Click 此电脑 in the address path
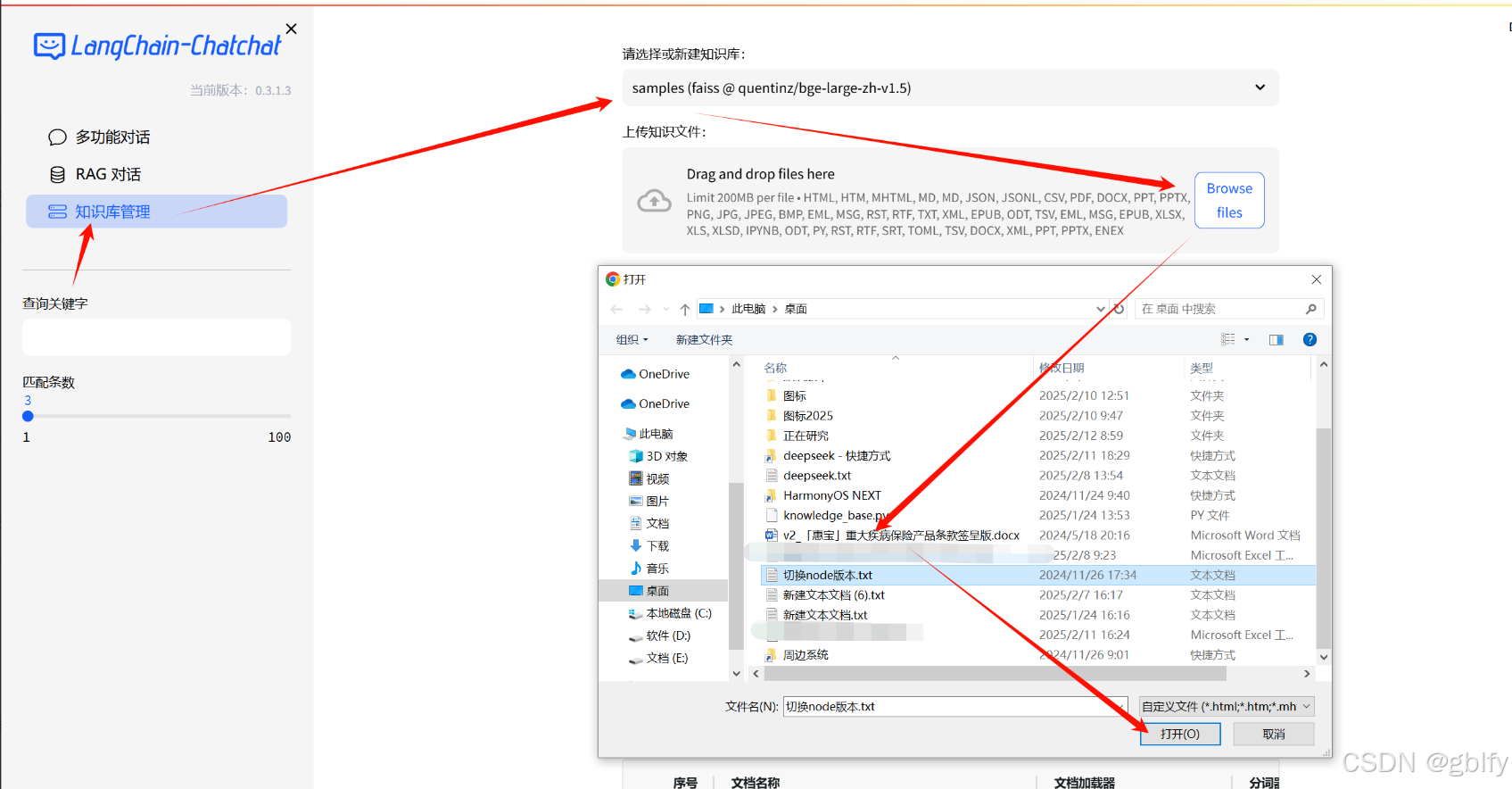The image size is (1512, 789). (x=748, y=309)
